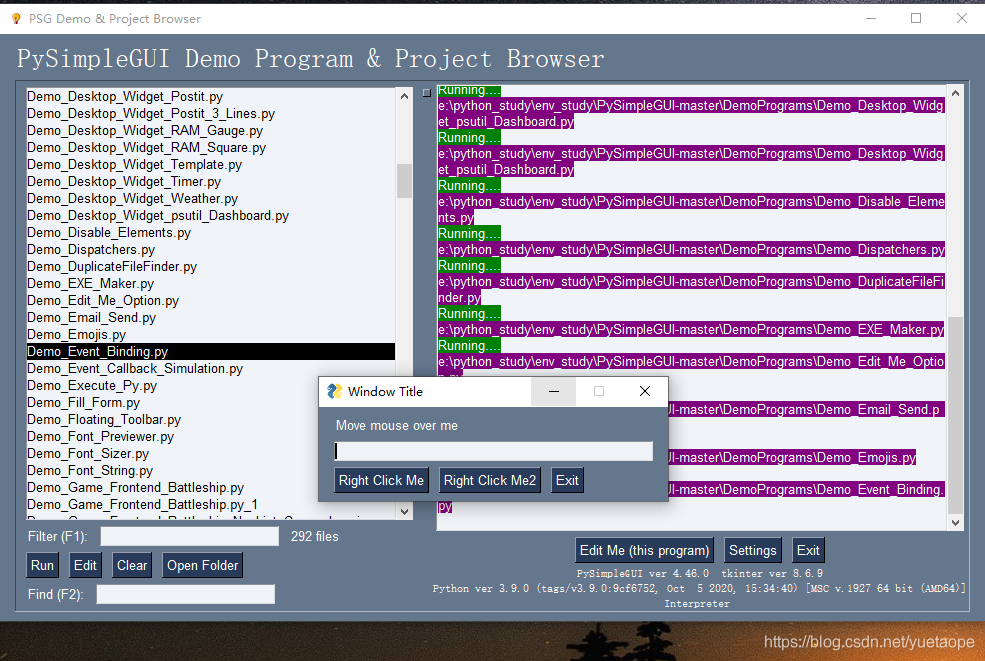Image resolution: width=985 pixels, height=661 pixels.
Task: Click the PSG Demo window title bar text
Action: pos(115,19)
